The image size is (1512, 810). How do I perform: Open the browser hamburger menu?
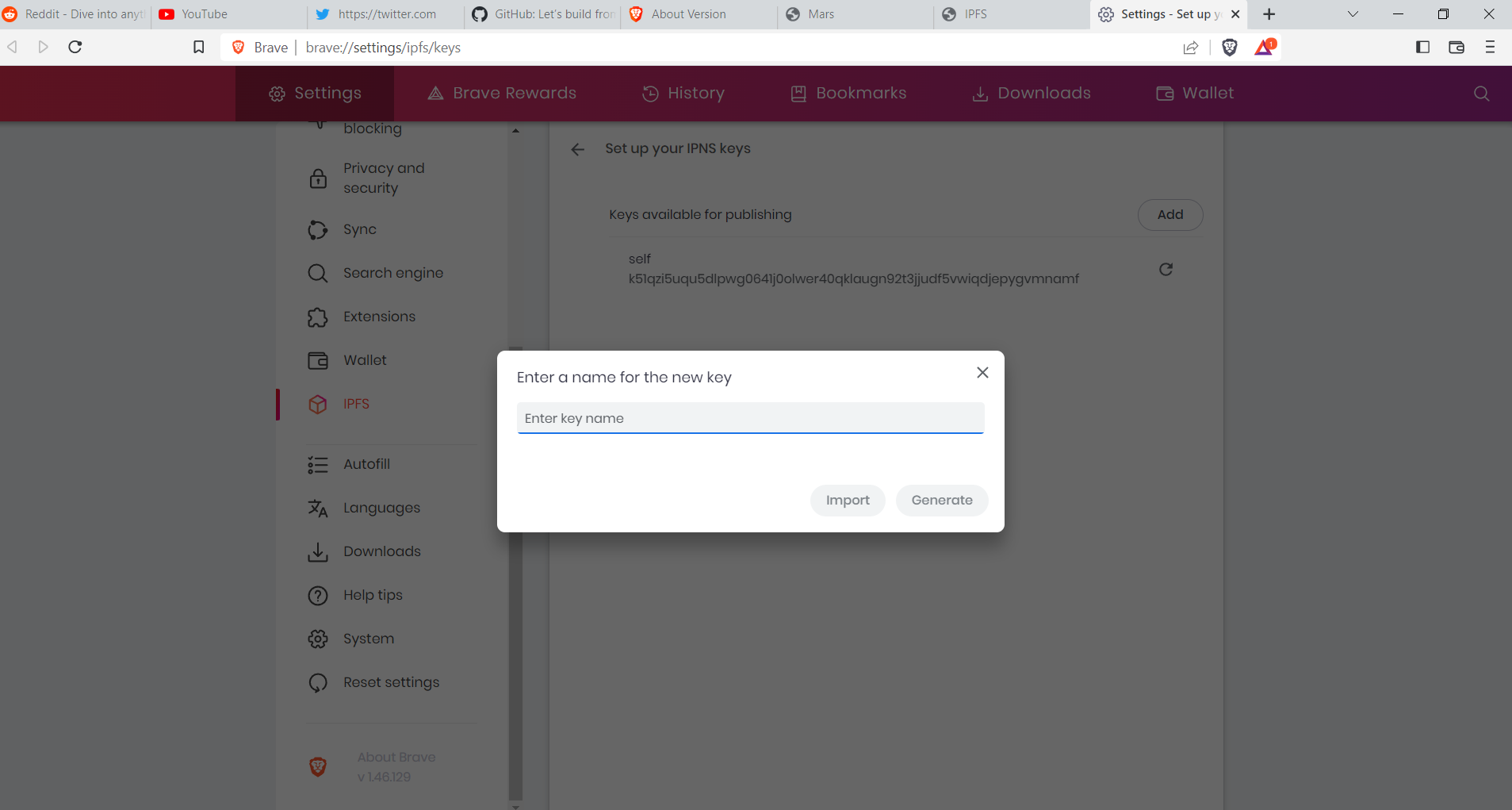1490,48
